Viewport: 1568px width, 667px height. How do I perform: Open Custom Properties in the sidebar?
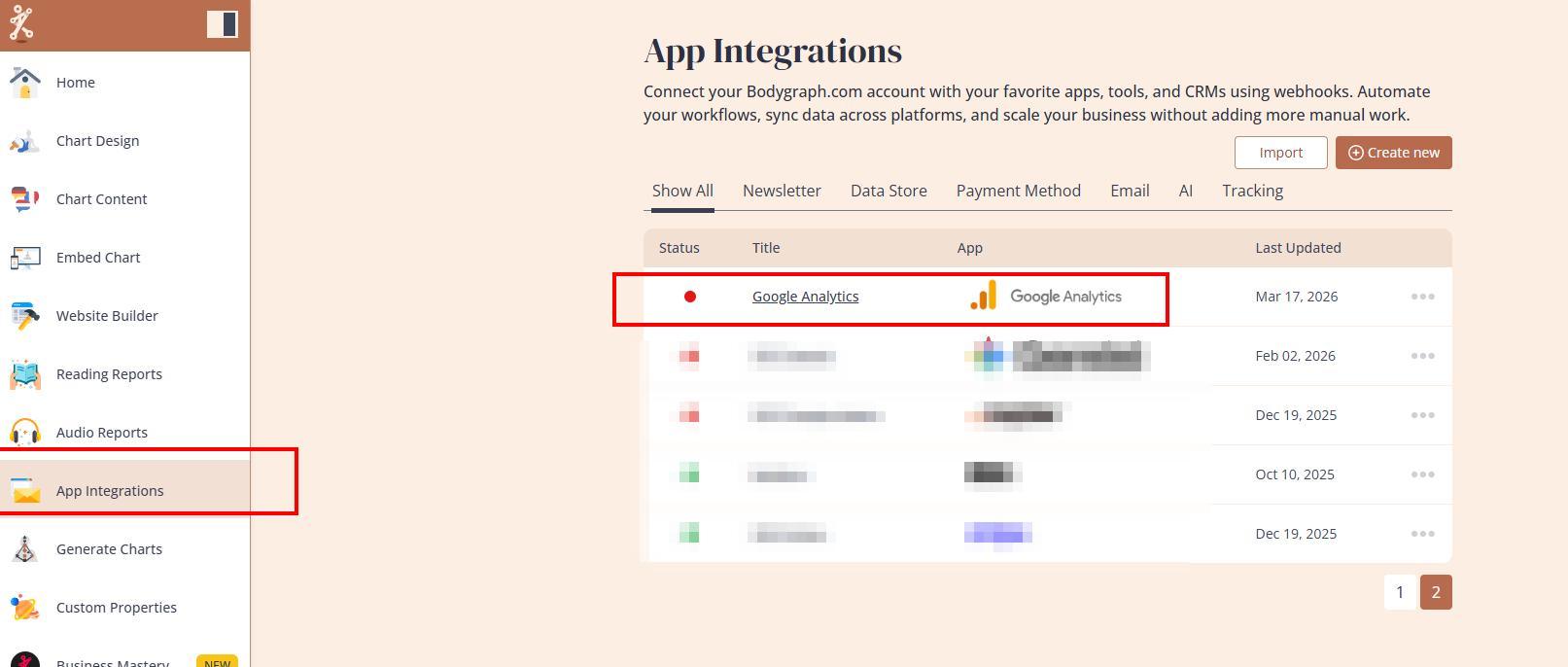[116, 608]
